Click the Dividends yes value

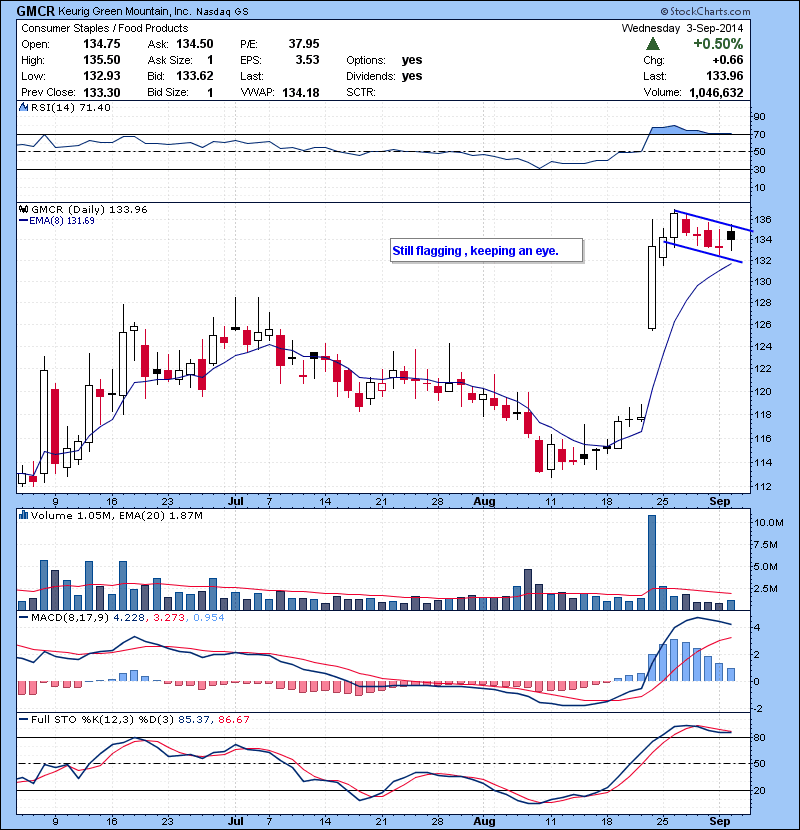click(412, 76)
